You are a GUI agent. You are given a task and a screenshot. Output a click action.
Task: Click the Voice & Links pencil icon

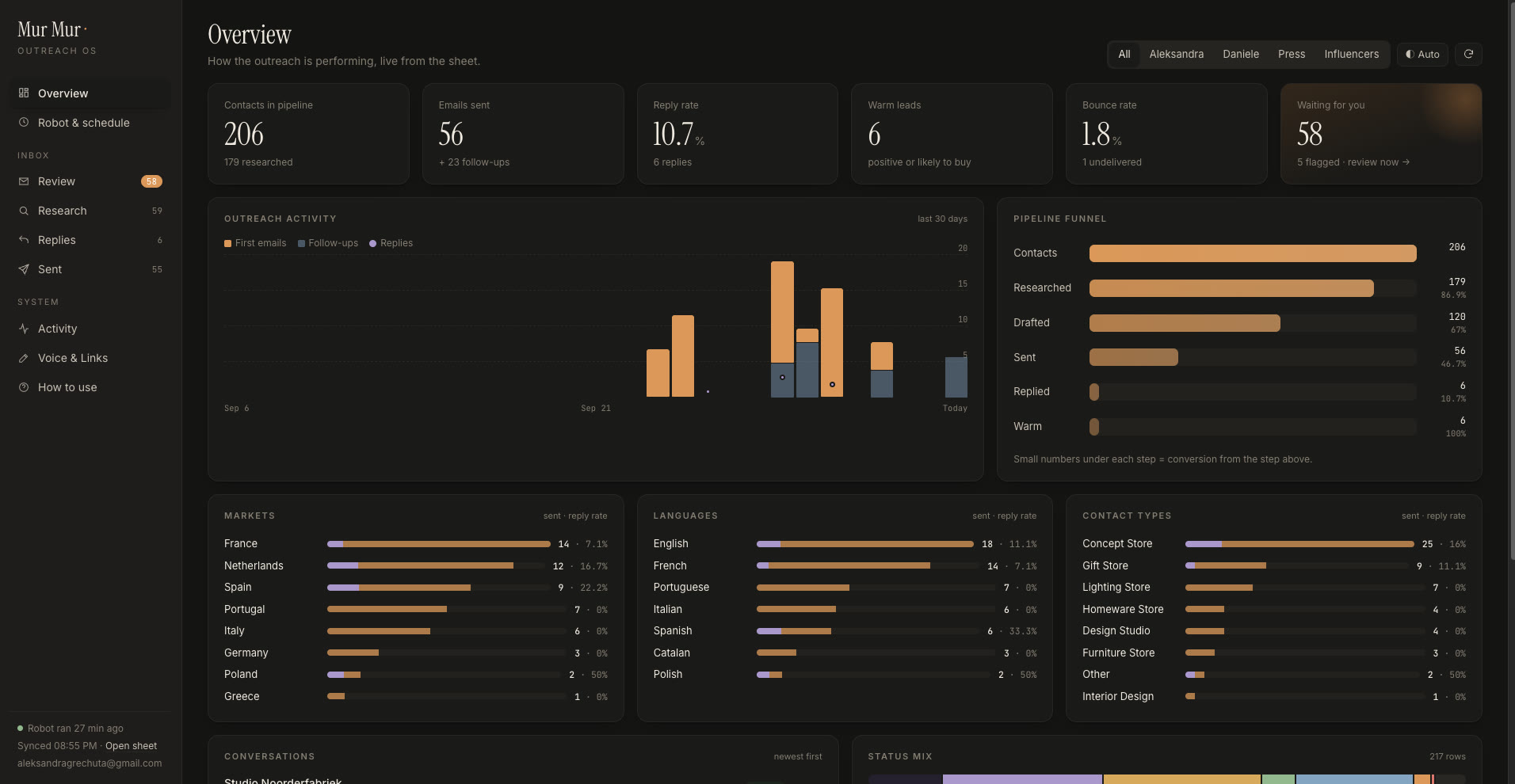(24, 358)
